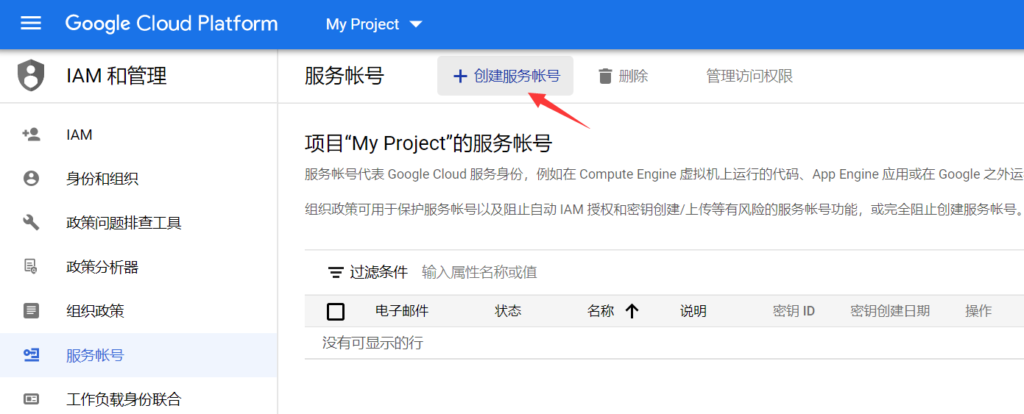Click the 身份和组织 person icon
Image resolution: width=1024 pixels, height=414 pixels.
(x=31, y=178)
